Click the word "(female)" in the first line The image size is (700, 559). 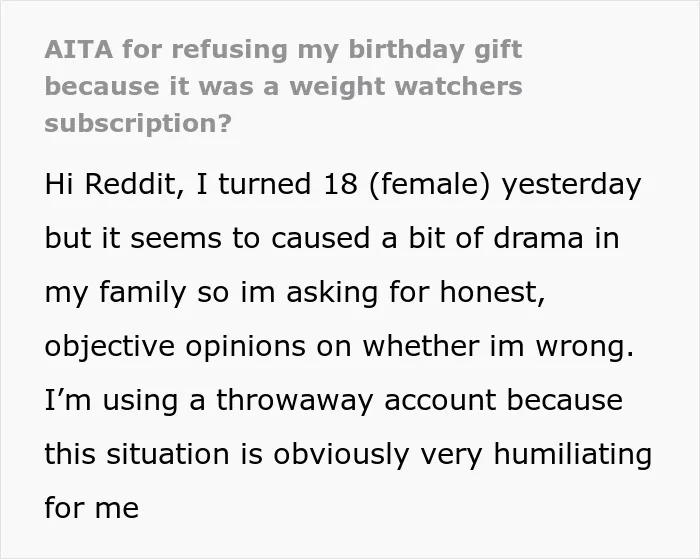coord(429,184)
